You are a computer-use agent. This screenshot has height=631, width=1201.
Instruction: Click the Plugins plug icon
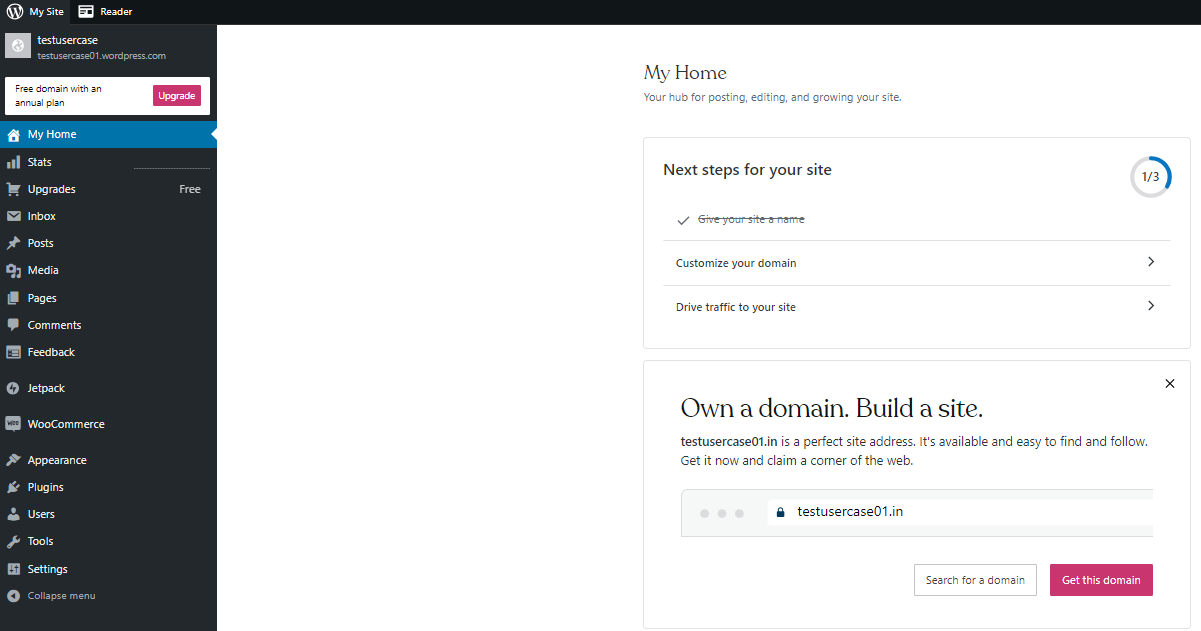[x=14, y=487]
